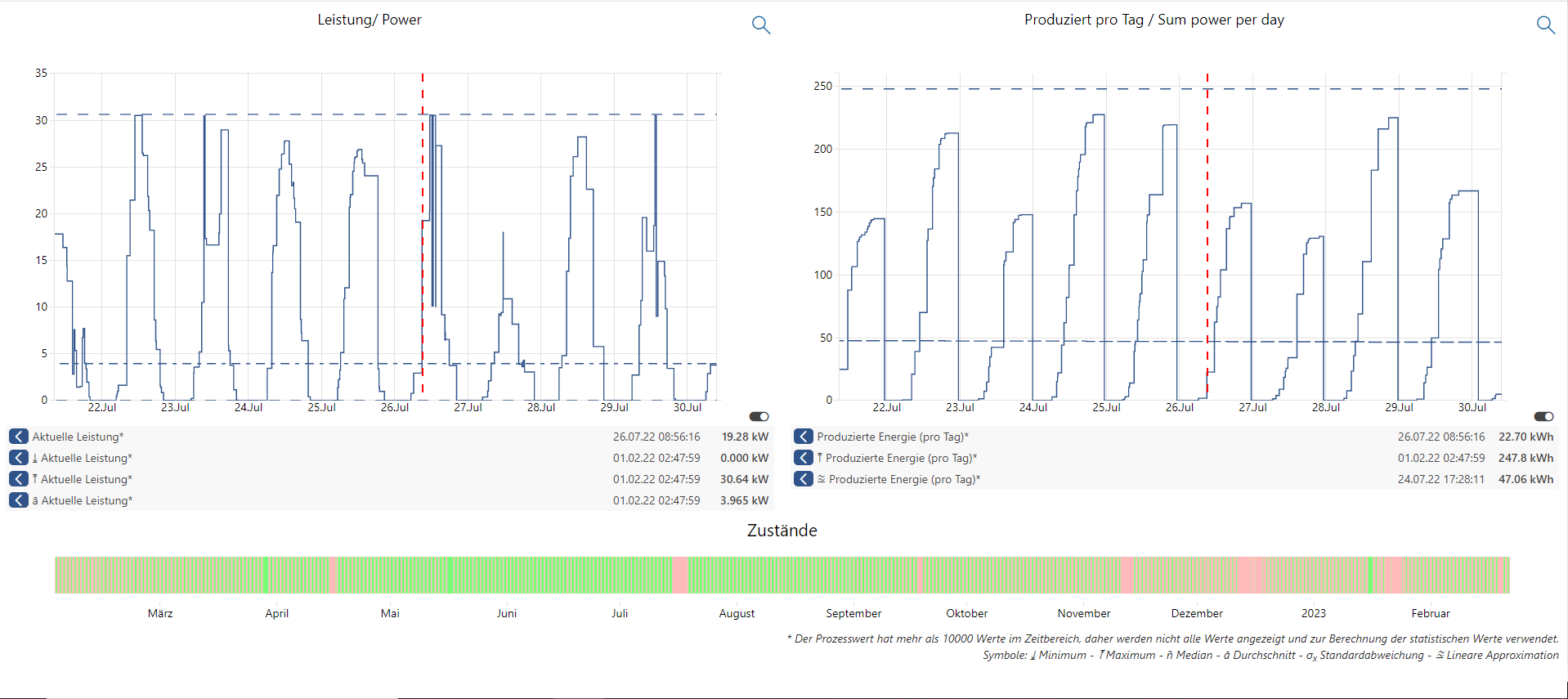
Task: Click chevron icon for minimum Aktuelle Leistung row
Action: point(19,458)
